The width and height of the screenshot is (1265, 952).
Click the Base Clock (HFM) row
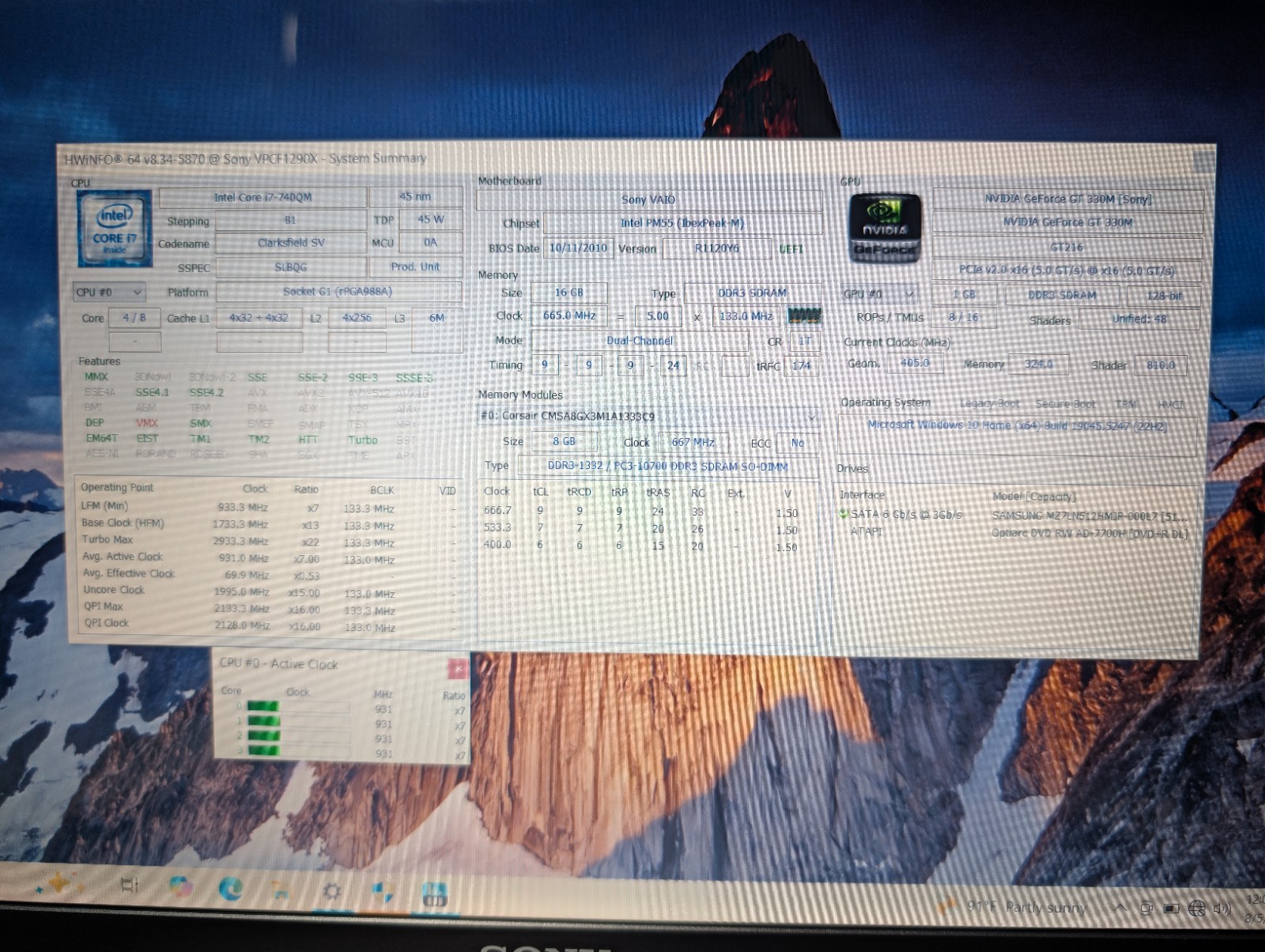pos(268,524)
